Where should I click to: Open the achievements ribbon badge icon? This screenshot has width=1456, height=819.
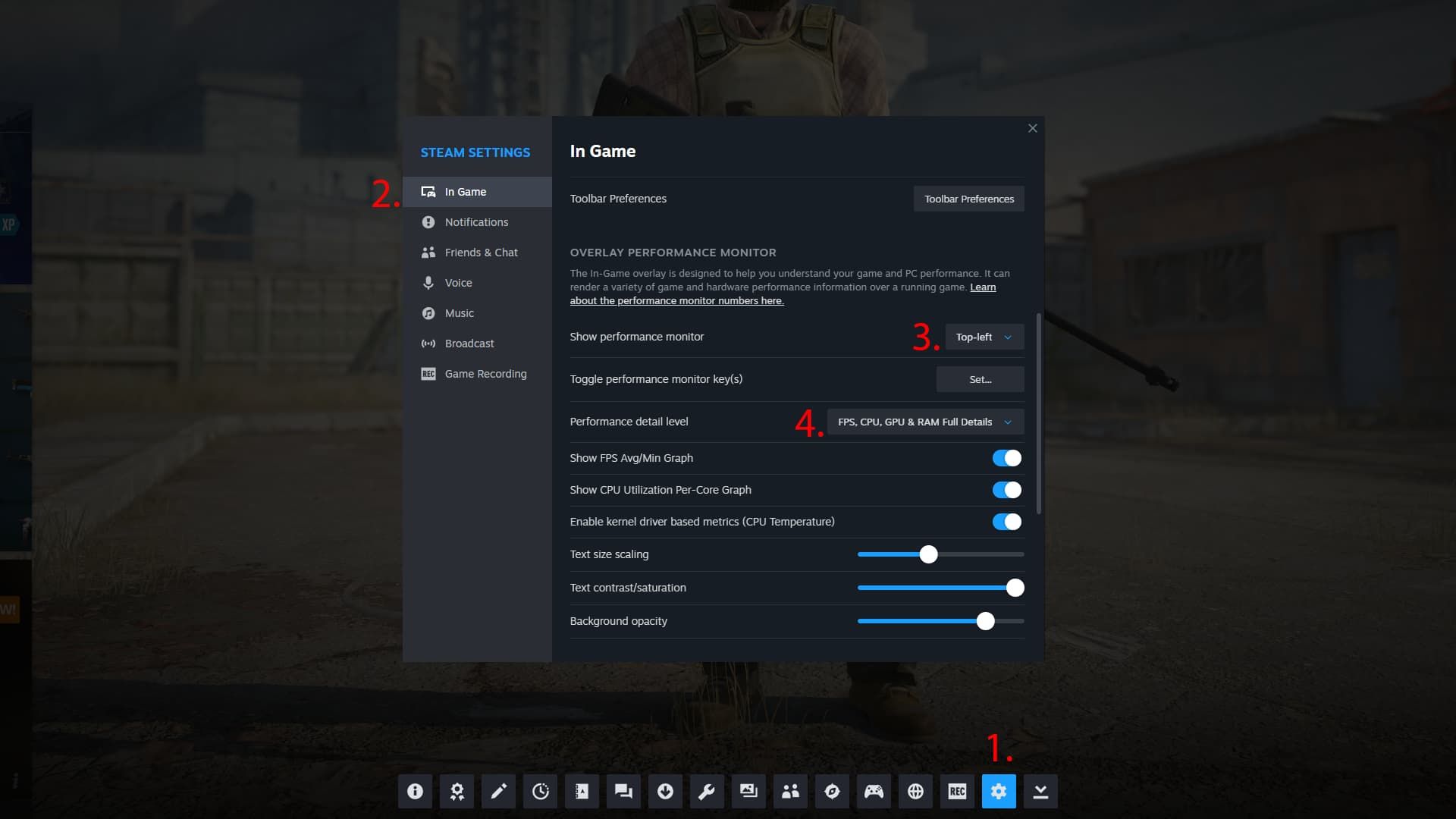pos(457,791)
